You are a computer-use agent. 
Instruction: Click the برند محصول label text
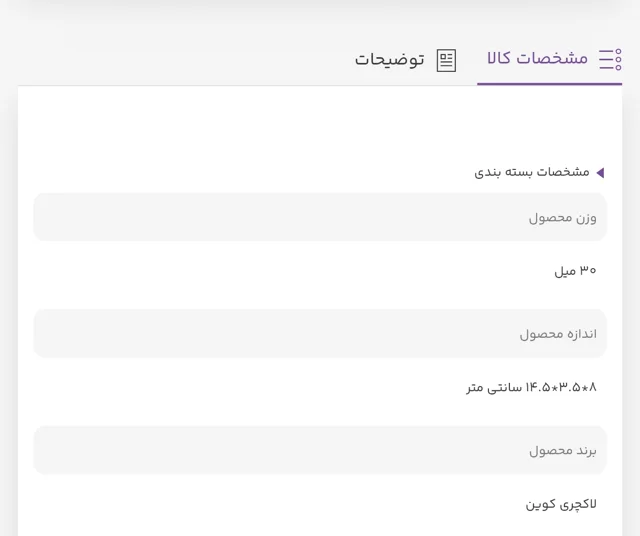563,451
